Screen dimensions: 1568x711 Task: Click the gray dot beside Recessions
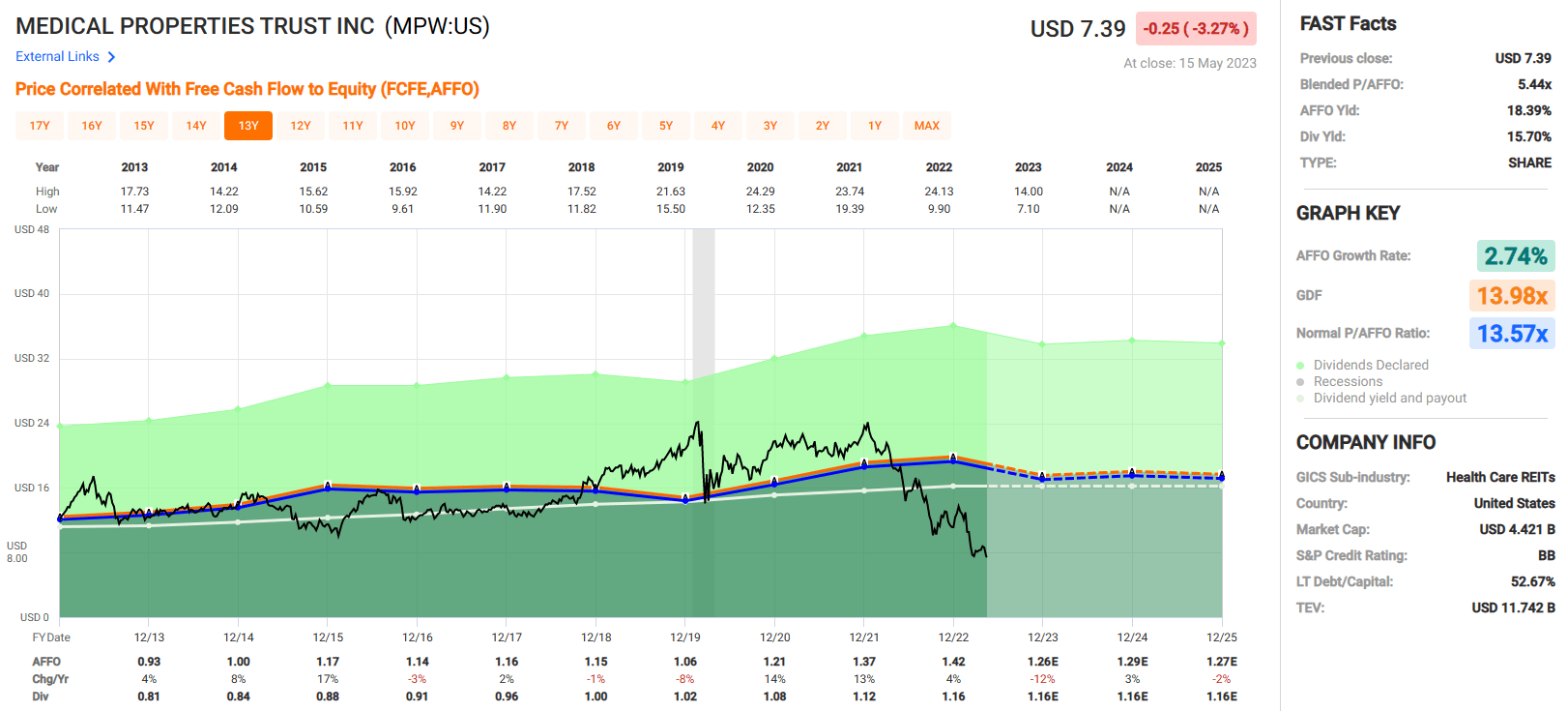click(x=1300, y=382)
